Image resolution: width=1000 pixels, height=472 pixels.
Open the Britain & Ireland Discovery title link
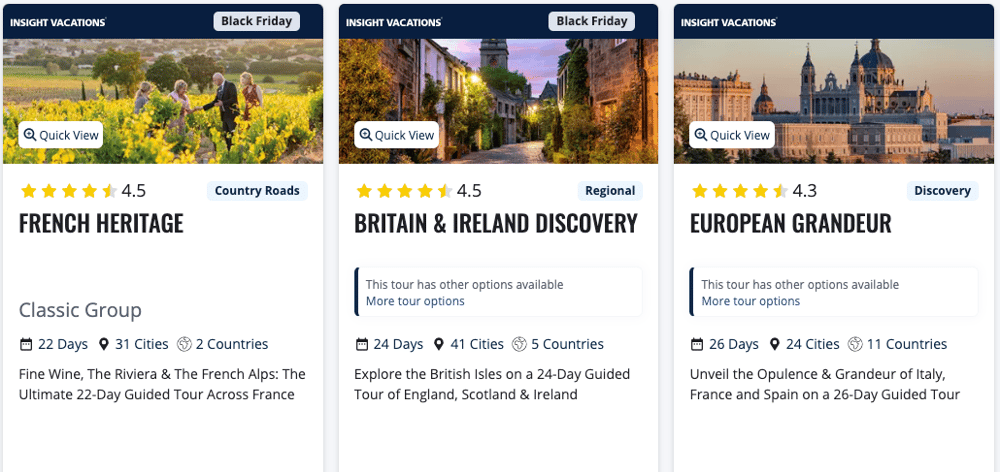coord(495,223)
